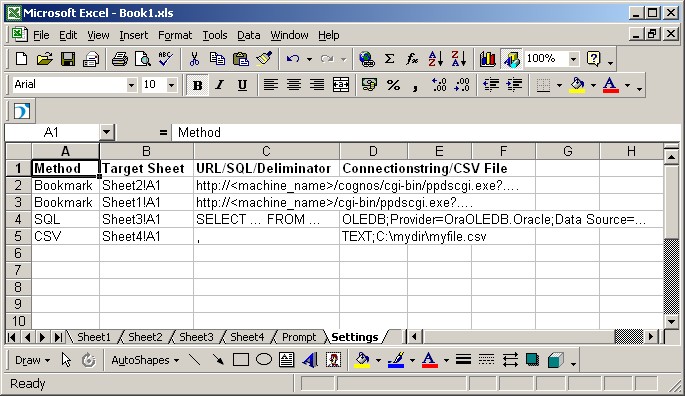
Task: Sort descending Z to A
Action: coord(459,59)
